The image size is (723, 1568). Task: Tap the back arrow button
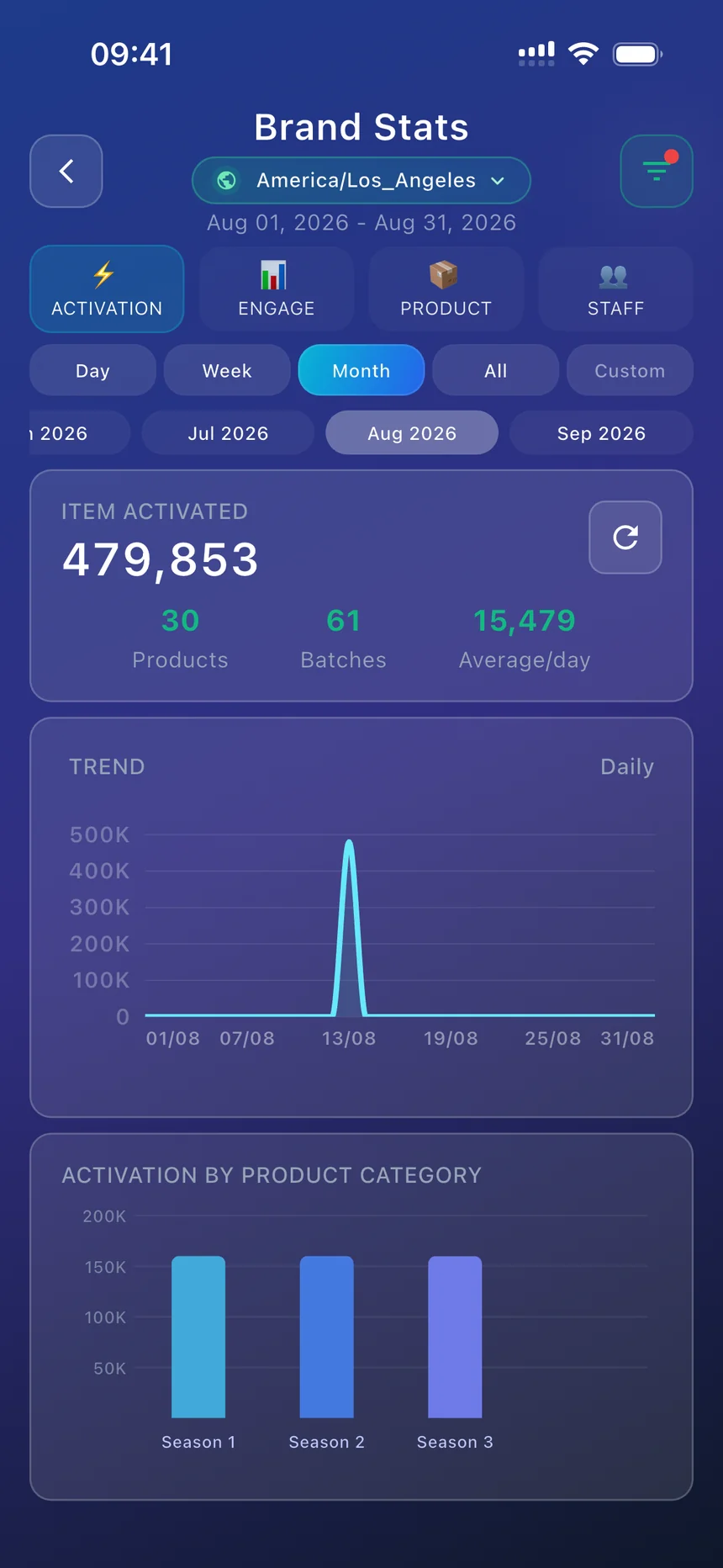(x=66, y=171)
